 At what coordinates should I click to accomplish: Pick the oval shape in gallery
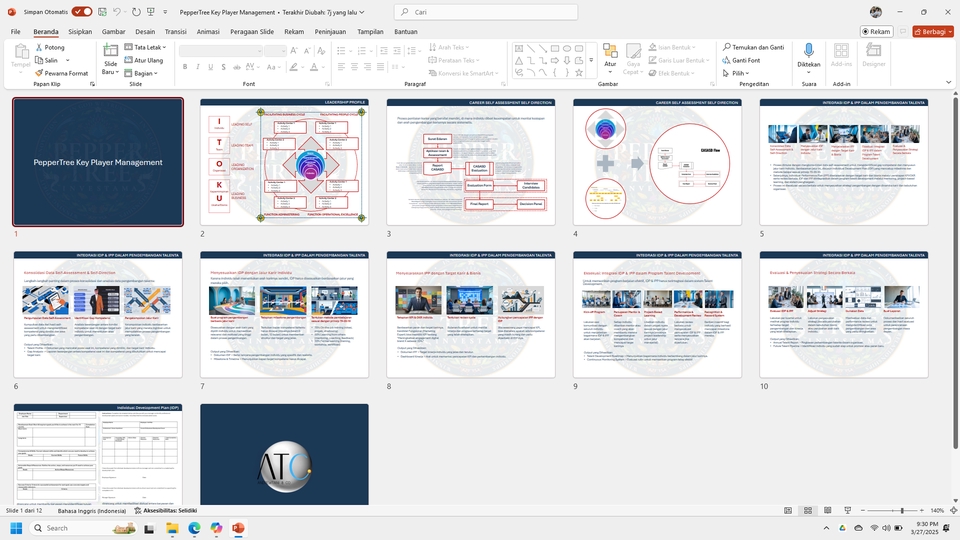[567, 48]
